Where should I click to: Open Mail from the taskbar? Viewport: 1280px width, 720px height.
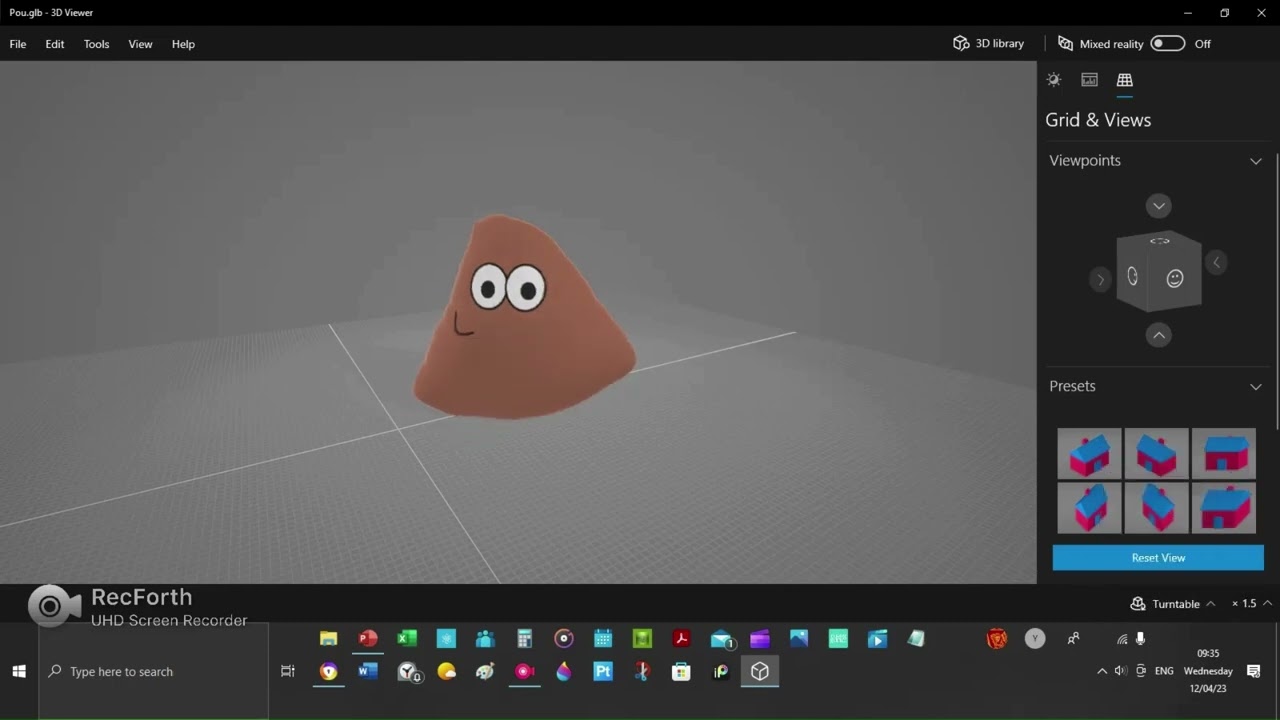pos(721,639)
